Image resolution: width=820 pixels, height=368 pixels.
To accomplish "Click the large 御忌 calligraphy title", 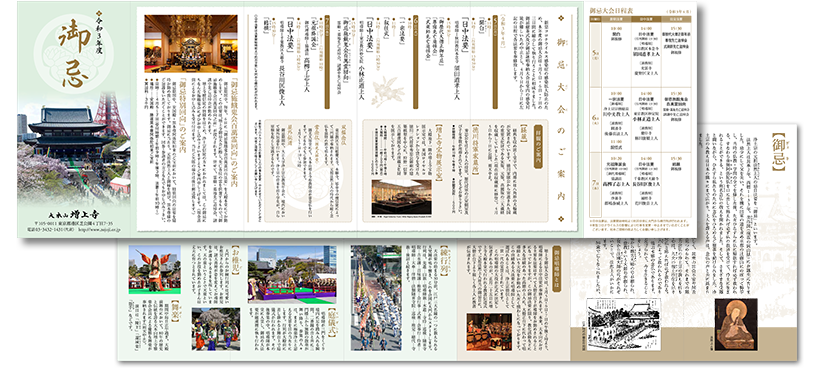I will tap(74, 54).
